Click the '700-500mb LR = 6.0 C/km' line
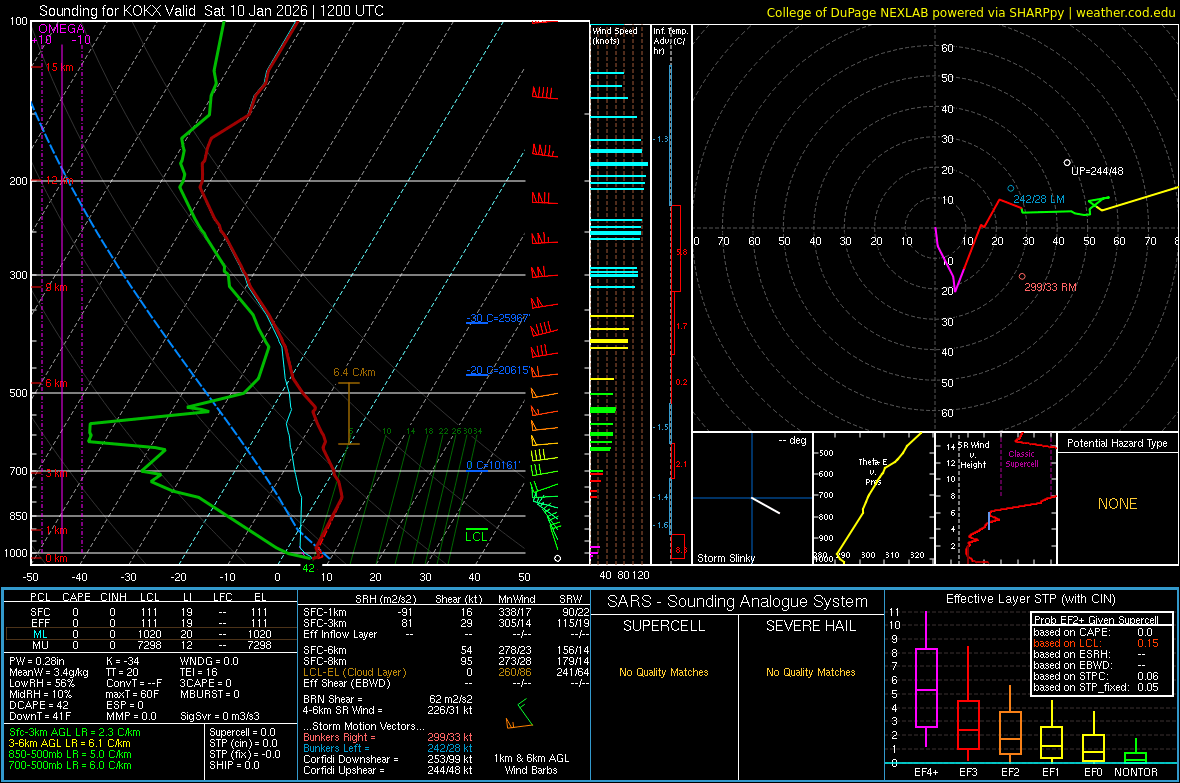This screenshot has width=1180, height=783. pyautogui.click(x=70, y=765)
